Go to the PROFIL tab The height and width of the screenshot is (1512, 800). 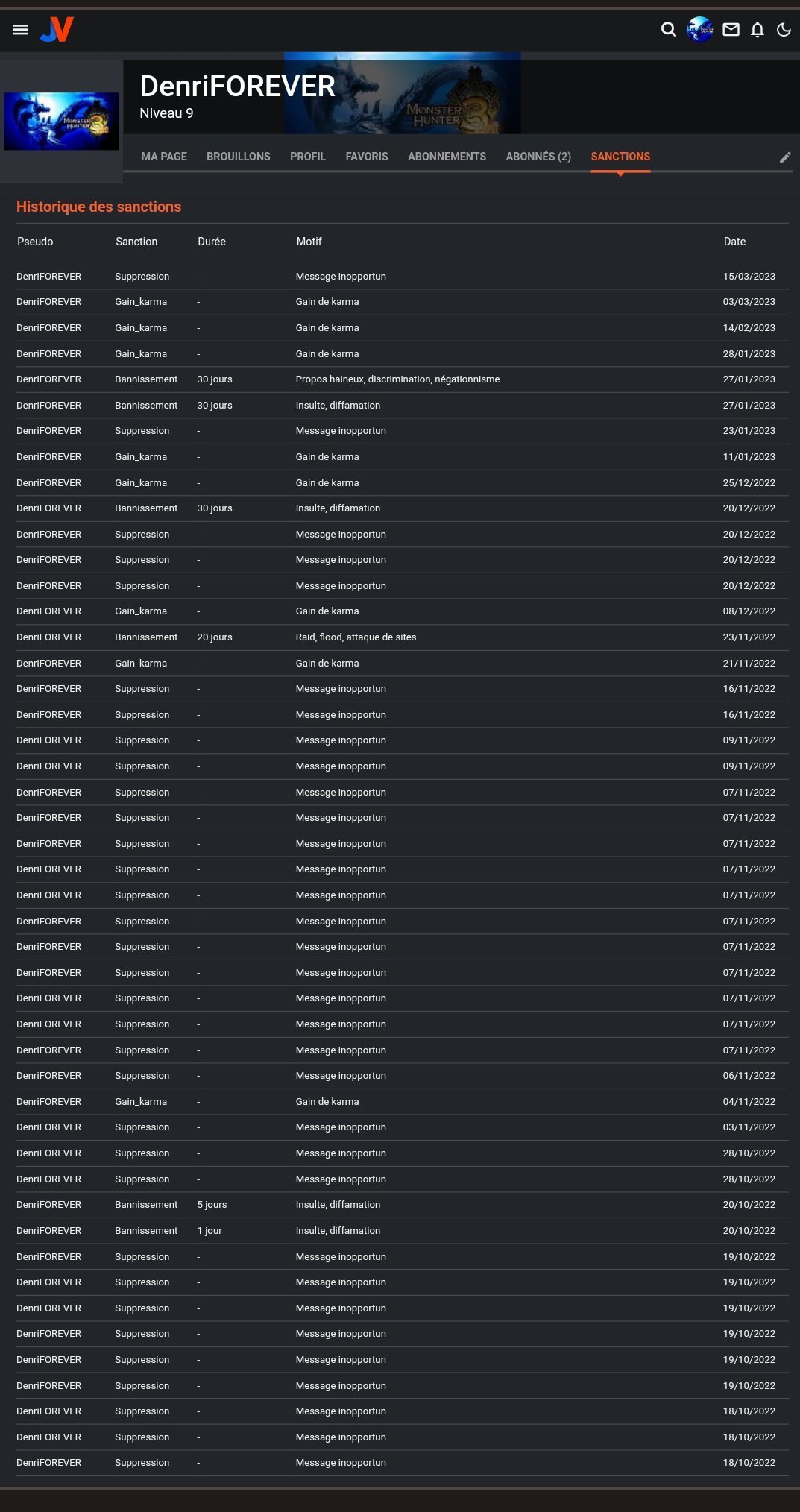308,157
